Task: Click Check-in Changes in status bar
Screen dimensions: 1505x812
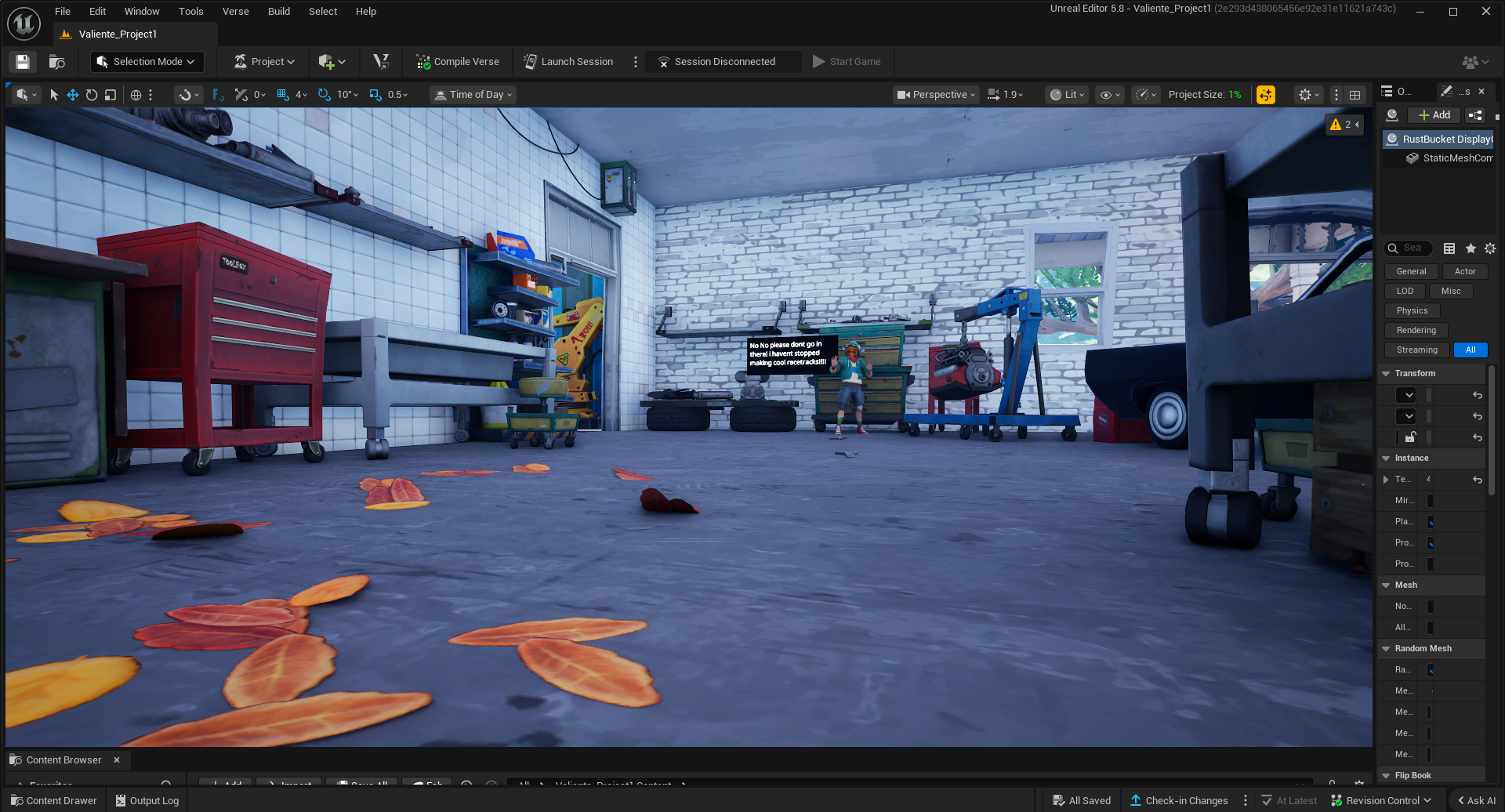Action: click(x=1179, y=801)
